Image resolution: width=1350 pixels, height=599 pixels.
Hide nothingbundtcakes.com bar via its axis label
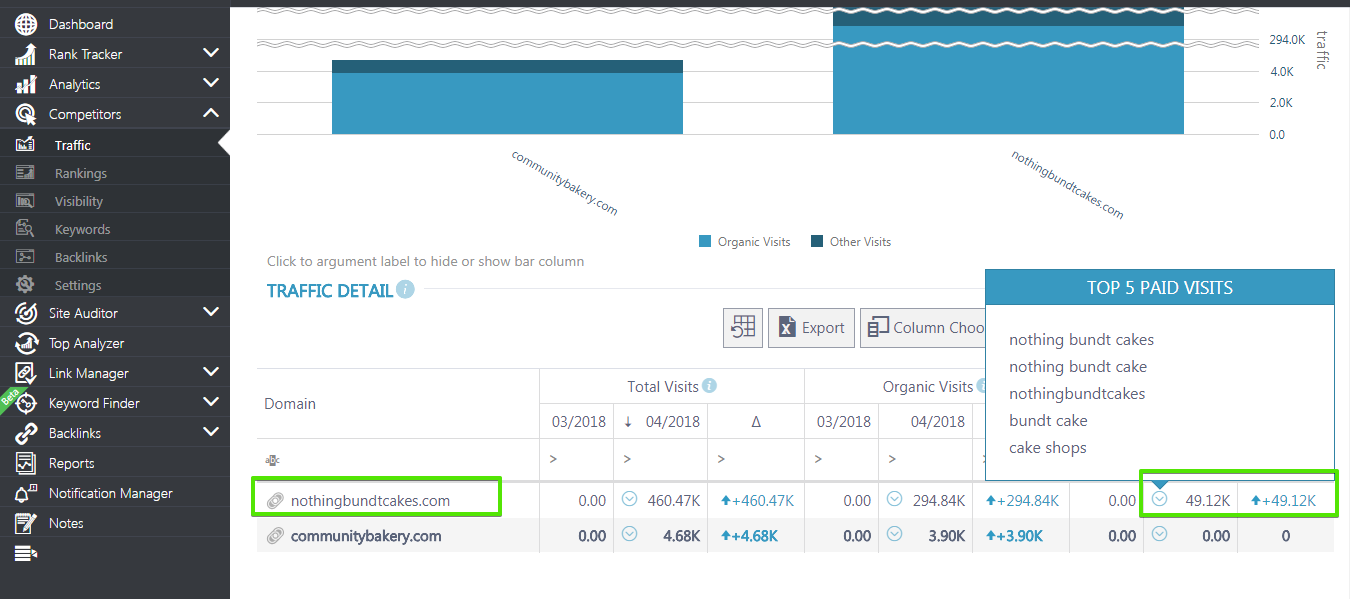(1067, 185)
